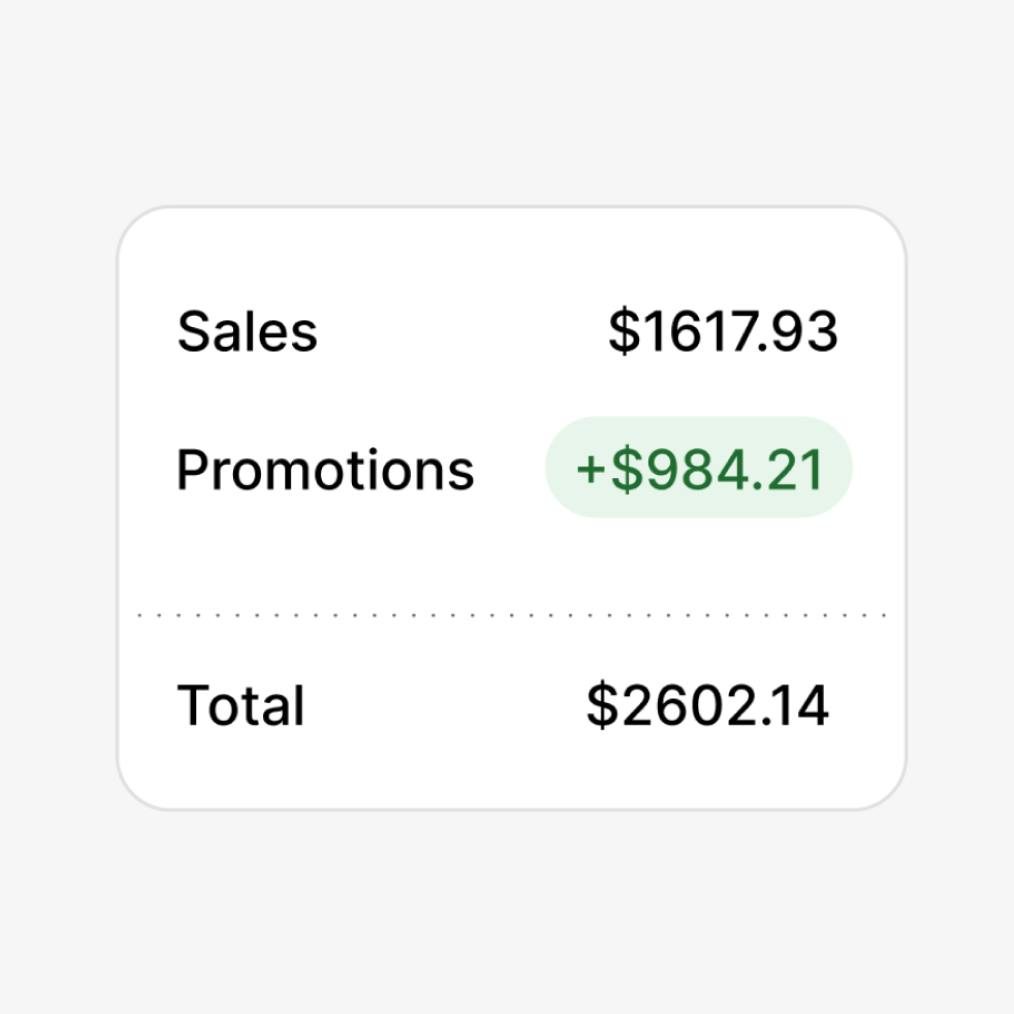Click the dotted divider line above Total

point(511,615)
